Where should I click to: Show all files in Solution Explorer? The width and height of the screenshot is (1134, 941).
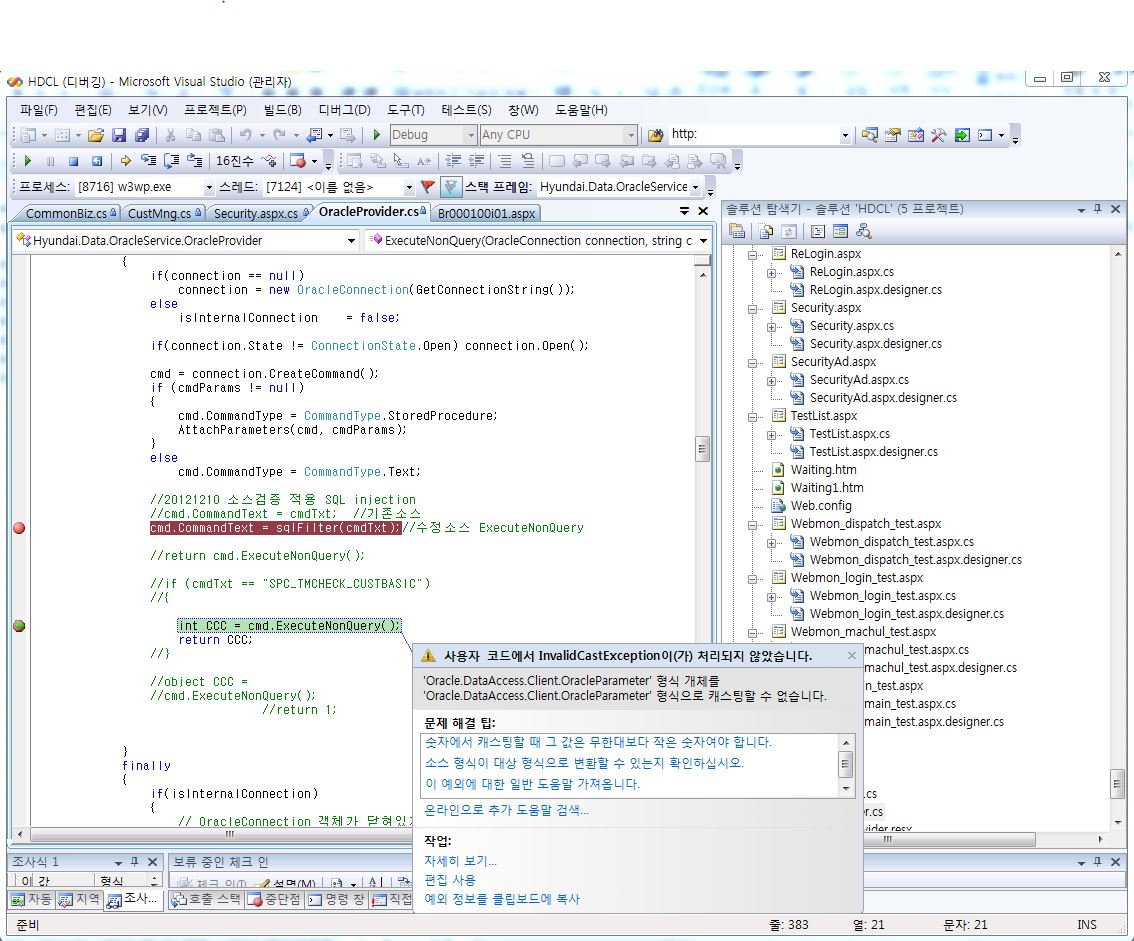pos(766,231)
